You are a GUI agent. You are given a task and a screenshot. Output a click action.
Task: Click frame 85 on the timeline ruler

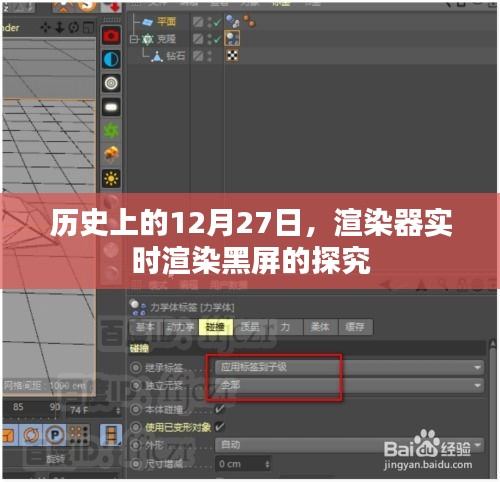tap(18, 407)
